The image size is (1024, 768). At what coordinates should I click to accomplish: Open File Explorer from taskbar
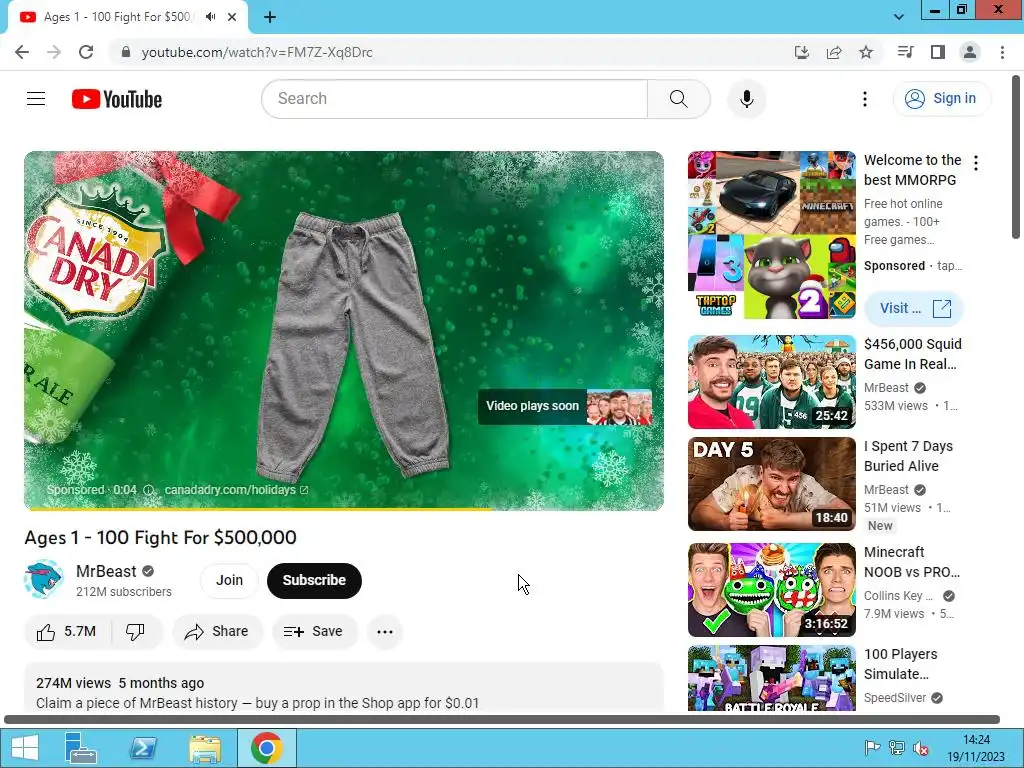coord(205,748)
